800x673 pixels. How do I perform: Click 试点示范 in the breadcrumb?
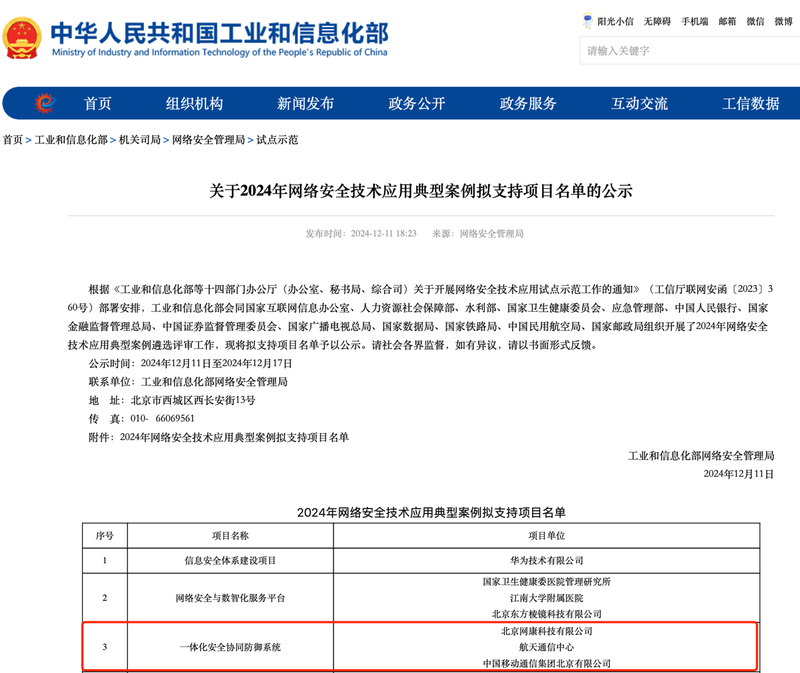[277, 140]
